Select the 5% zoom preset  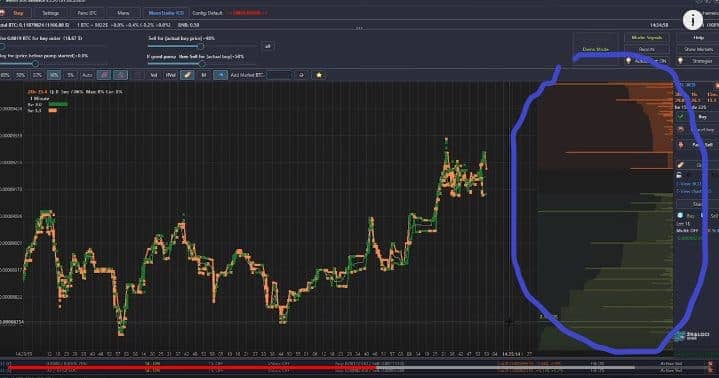(70, 75)
